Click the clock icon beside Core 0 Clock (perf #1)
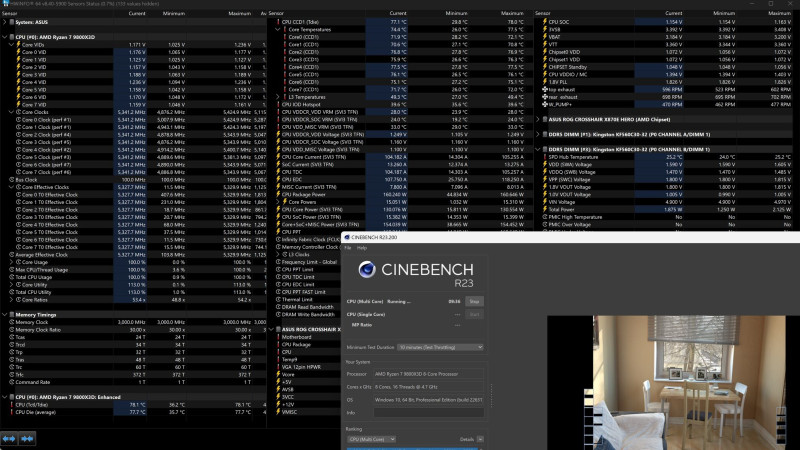Screen dimensions: 800x450 tap(18, 119)
